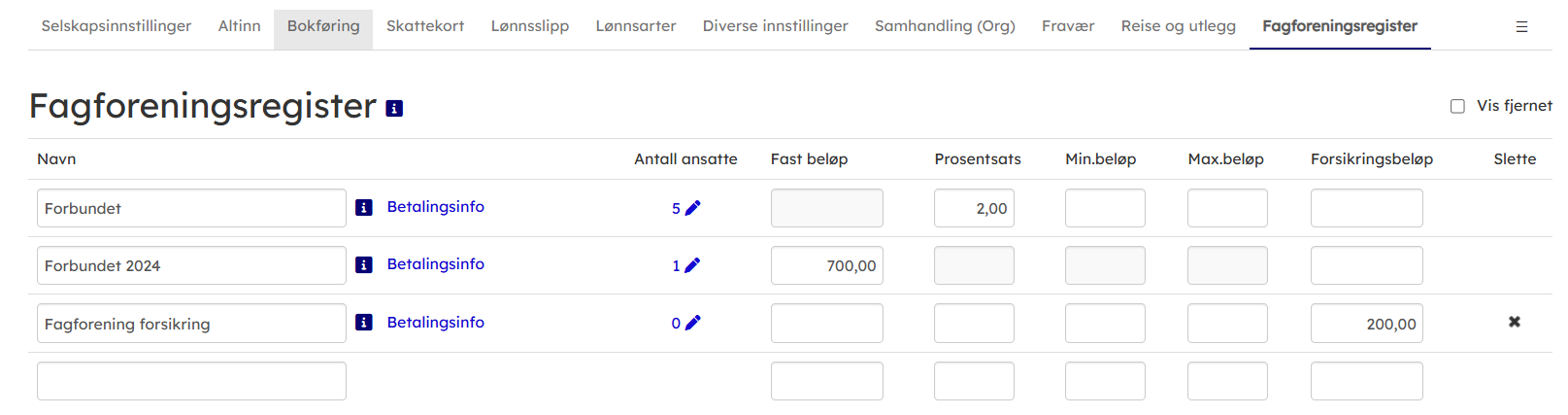Click Fast beløp field showing 700,00
This screenshot has height=415, width=1568.
826,265
